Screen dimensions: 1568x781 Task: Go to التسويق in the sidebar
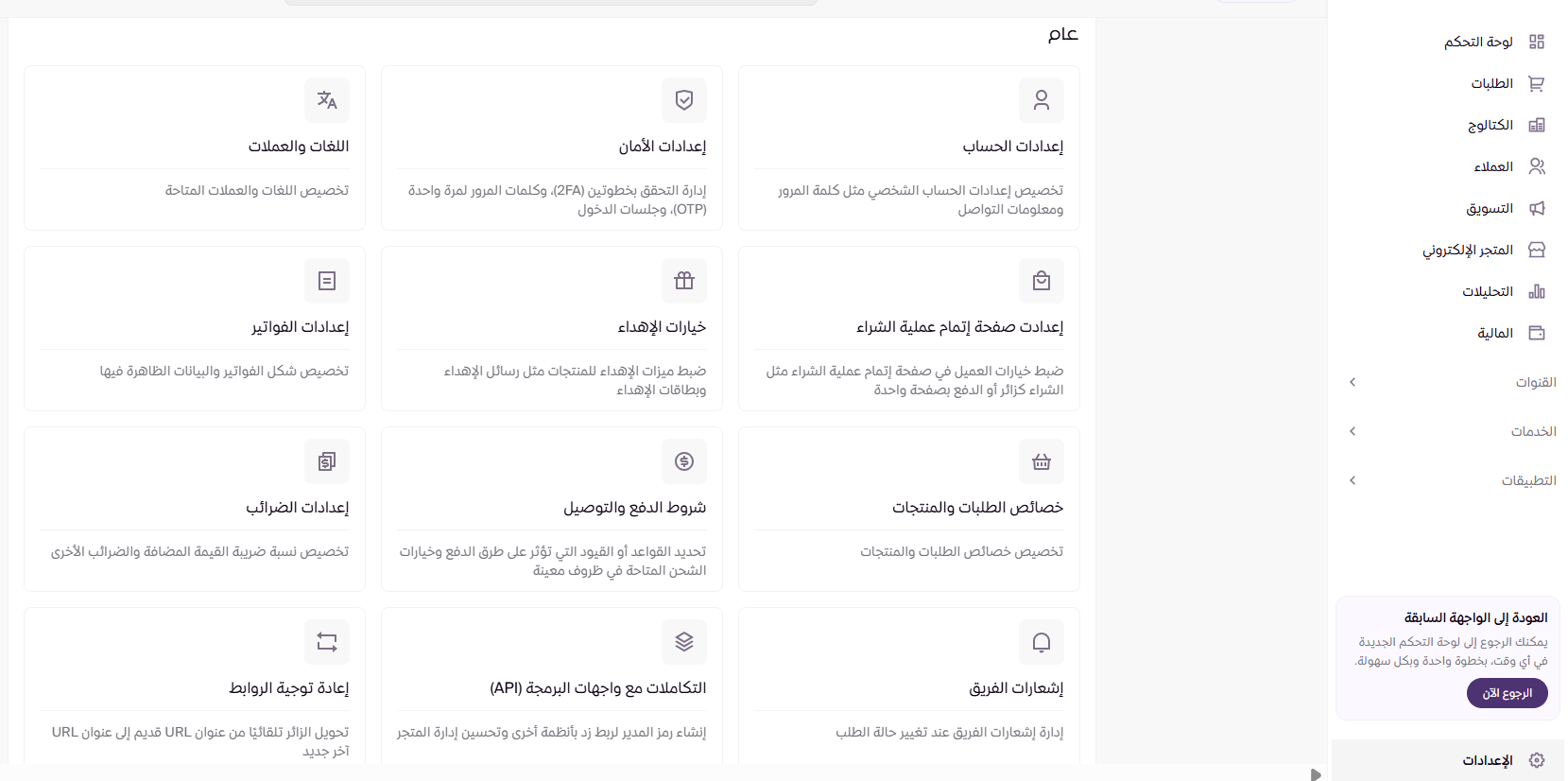coord(1490,208)
